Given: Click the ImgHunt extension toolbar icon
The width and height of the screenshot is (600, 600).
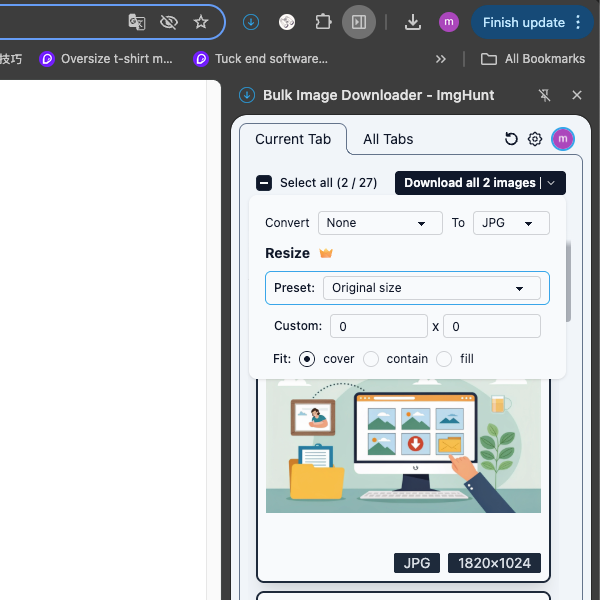Looking at the screenshot, I should tap(251, 22).
